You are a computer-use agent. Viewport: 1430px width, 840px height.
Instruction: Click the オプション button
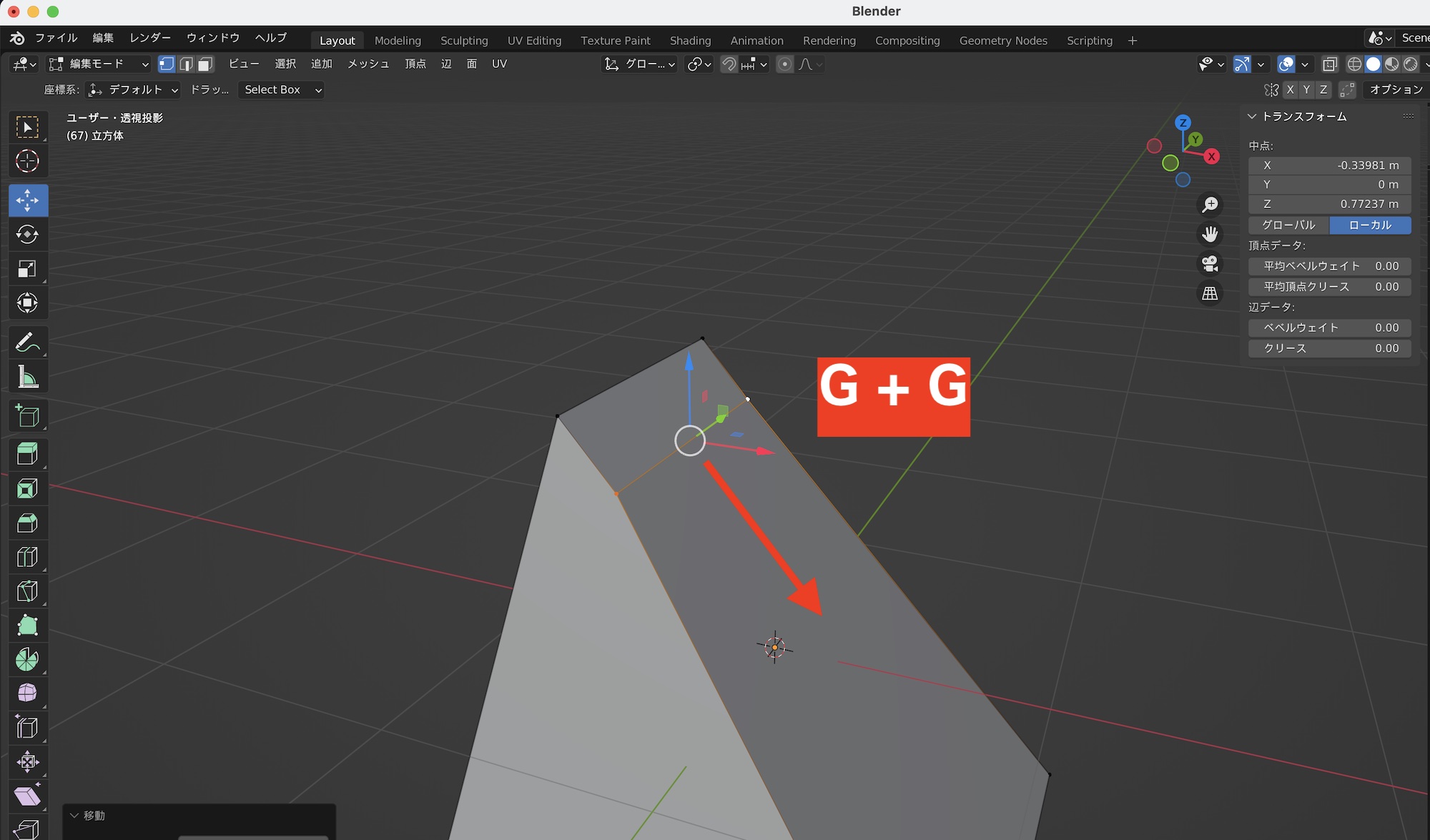(x=1395, y=89)
